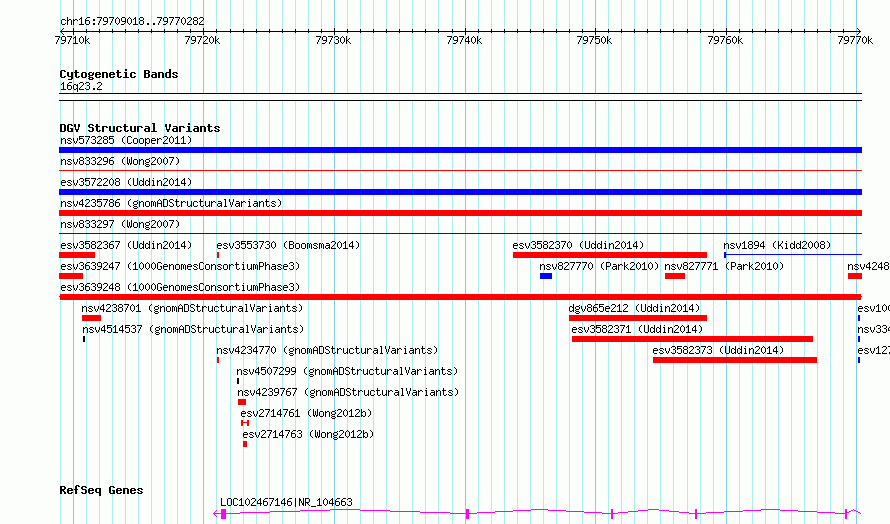Open variant label nsv4507299 (gnomADStructuralVariants)
Viewport: 890px width, 524px height.
click(347, 371)
